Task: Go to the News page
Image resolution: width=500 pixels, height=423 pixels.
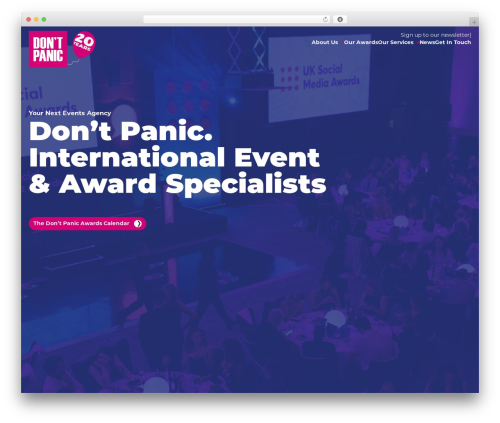Action: [427, 42]
